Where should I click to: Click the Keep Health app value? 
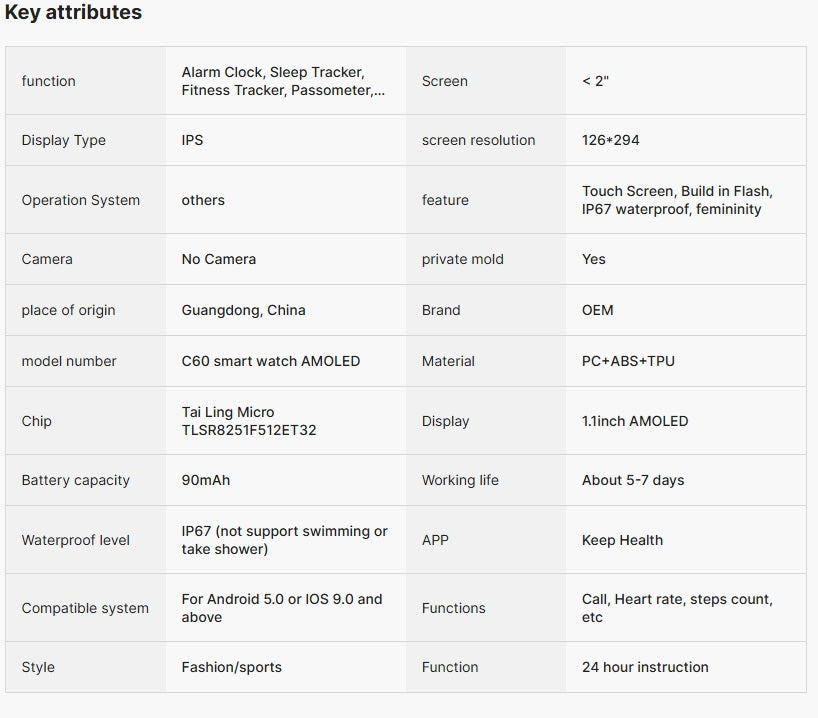click(x=622, y=540)
